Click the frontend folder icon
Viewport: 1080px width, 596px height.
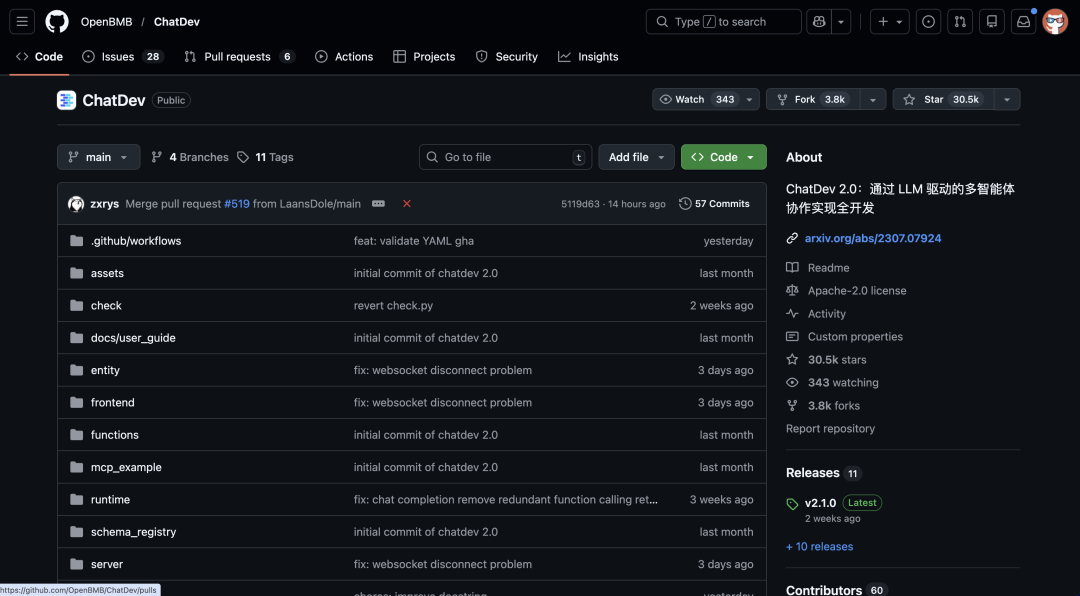click(76, 402)
